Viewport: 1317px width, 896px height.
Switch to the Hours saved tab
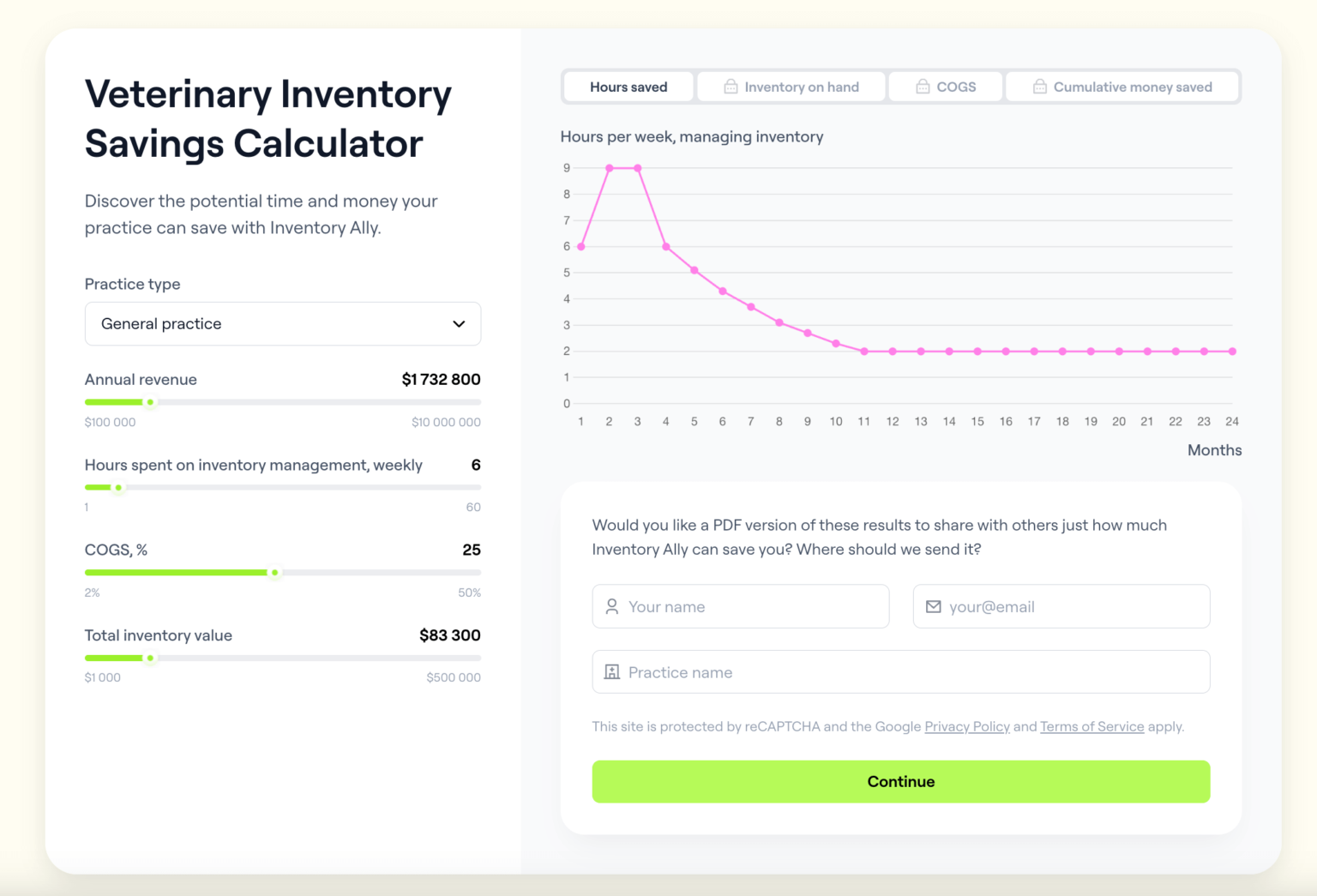click(x=628, y=86)
